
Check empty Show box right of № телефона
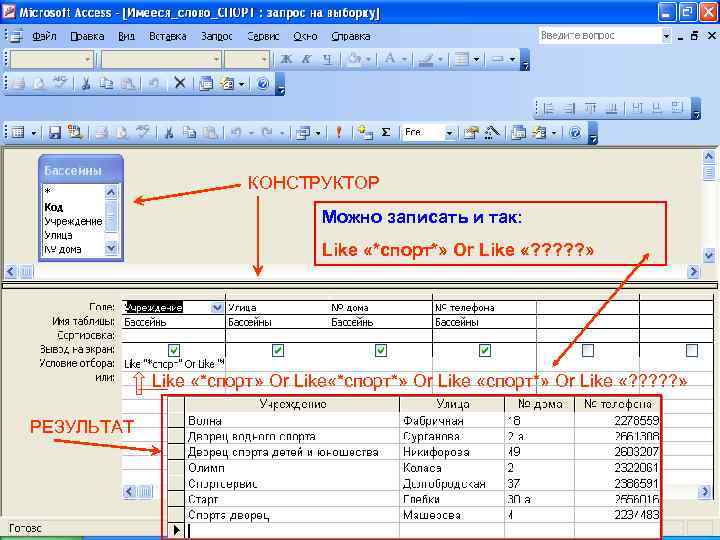[588, 350]
